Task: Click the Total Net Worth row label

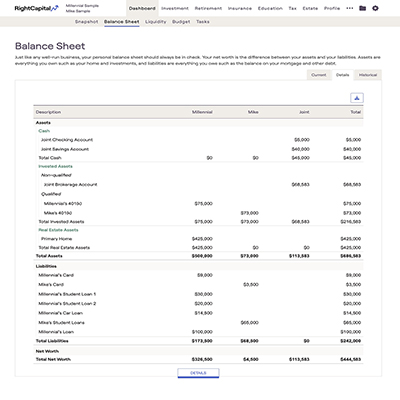Action: pyautogui.click(x=53, y=359)
